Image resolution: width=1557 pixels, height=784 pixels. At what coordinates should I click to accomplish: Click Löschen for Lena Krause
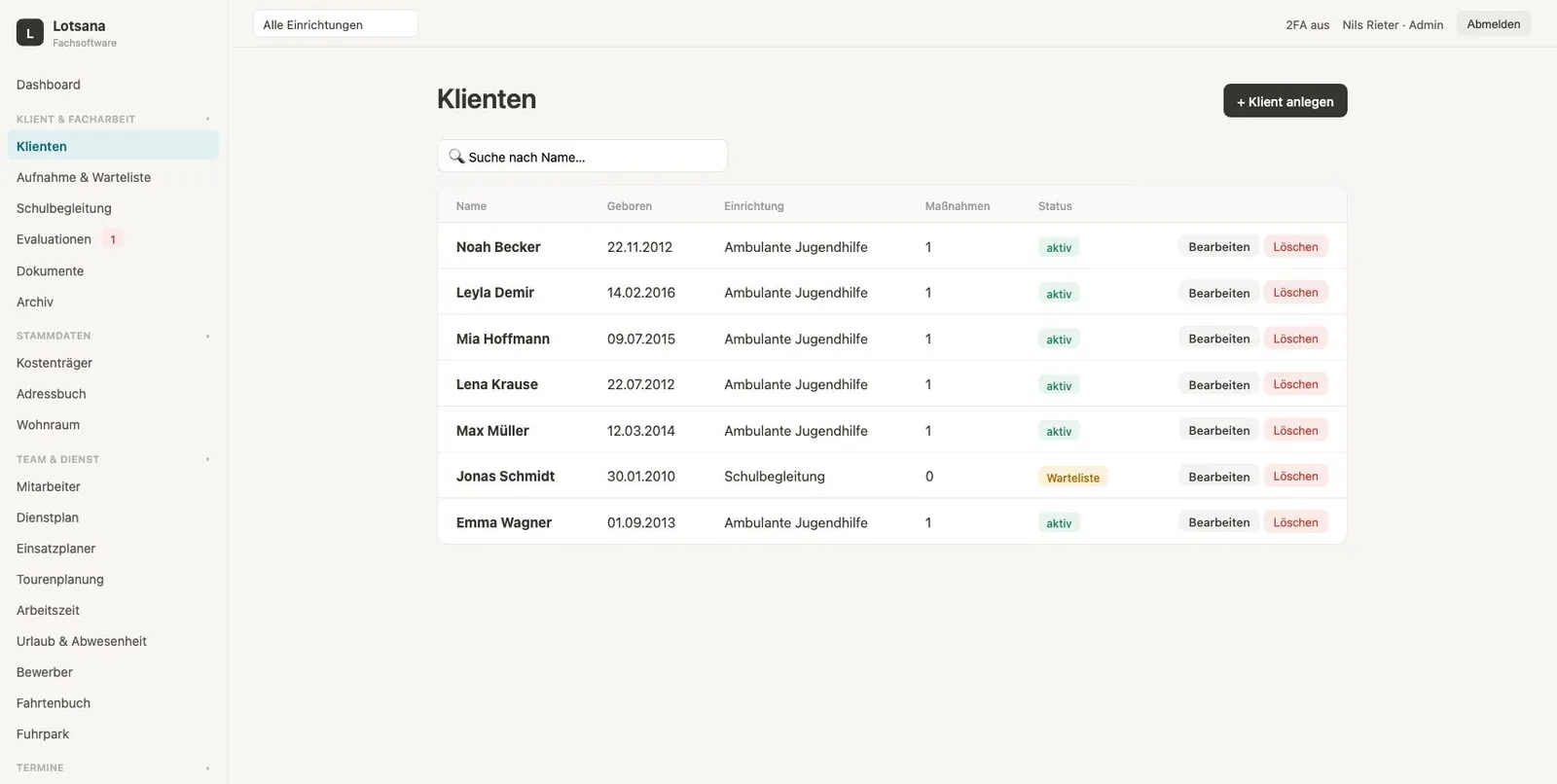pos(1295,384)
